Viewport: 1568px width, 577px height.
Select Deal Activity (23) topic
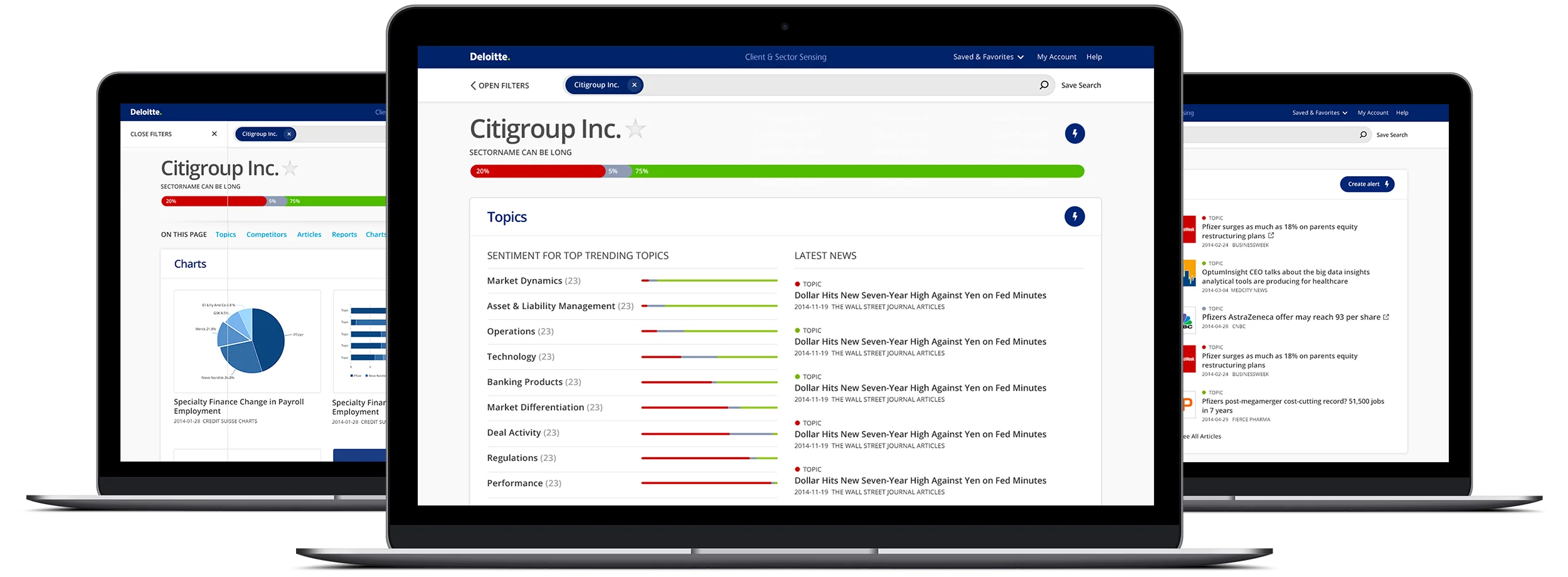[x=523, y=433]
